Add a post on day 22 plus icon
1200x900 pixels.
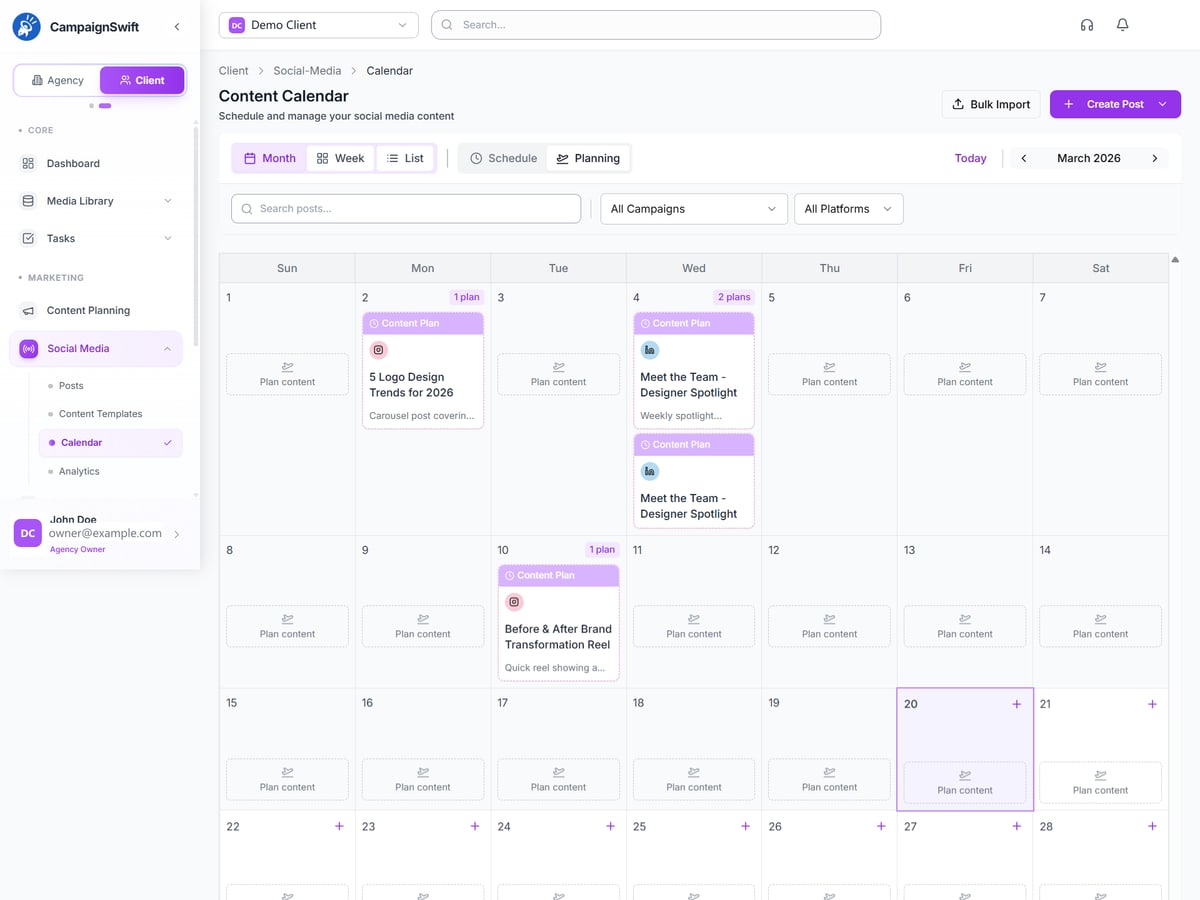pyautogui.click(x=339, y=826)
